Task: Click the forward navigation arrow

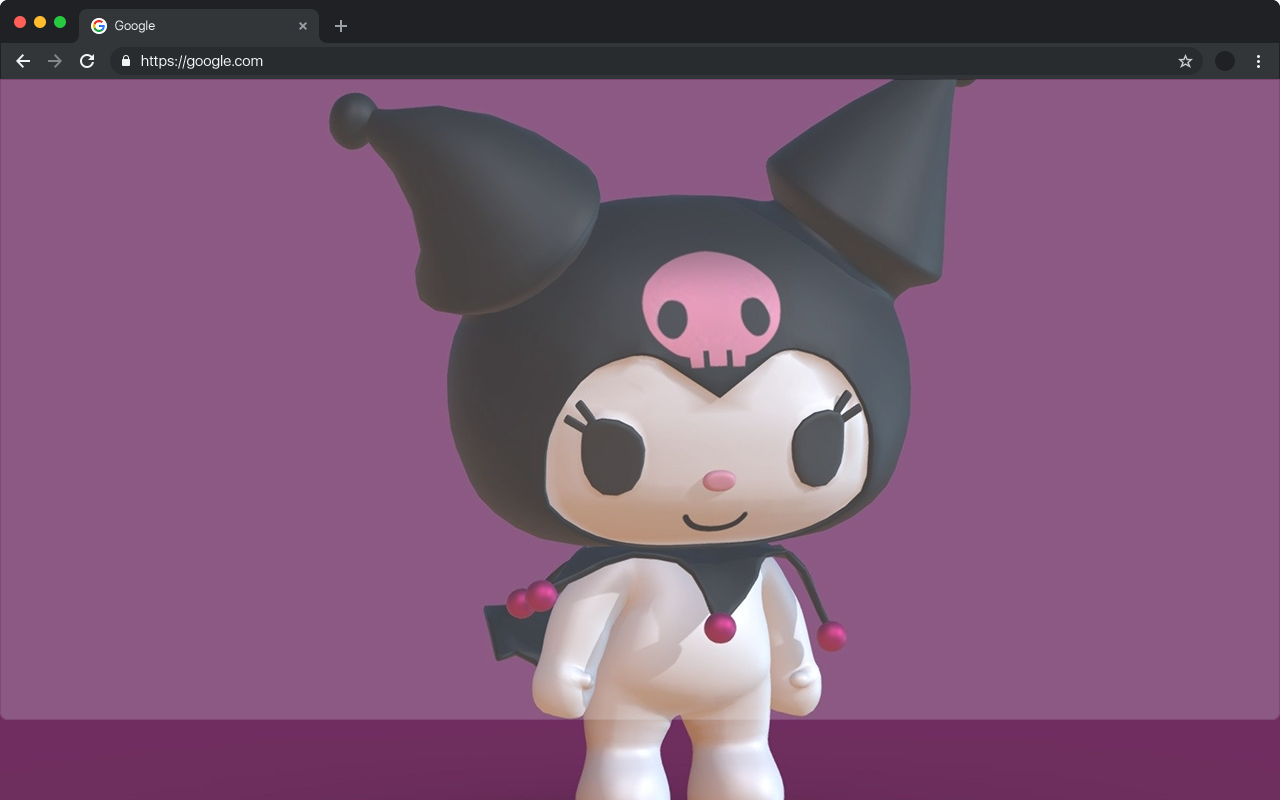Action: point(55,61)
